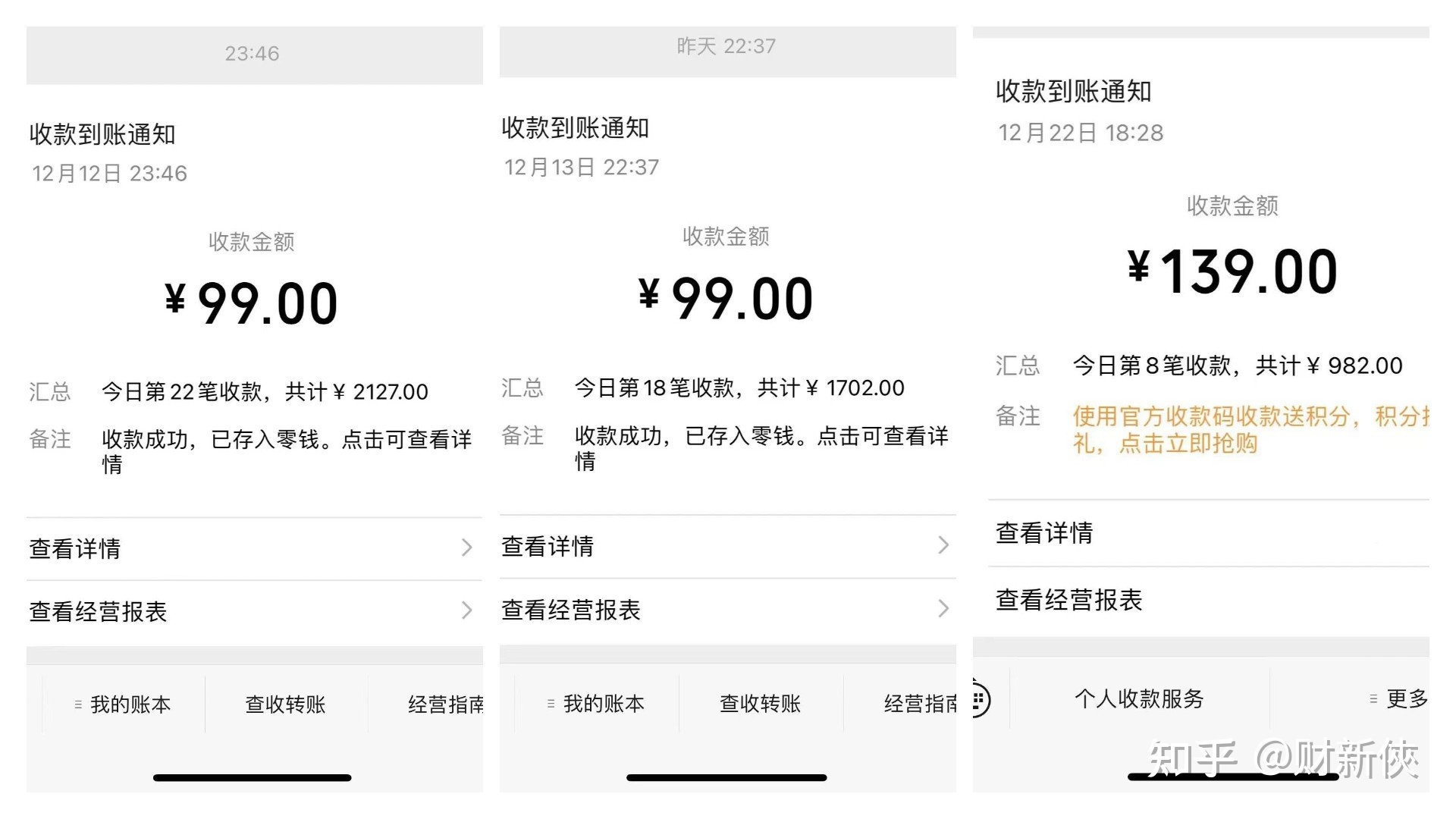Expand 查看详情 chevron in second panel
Image resolution: width=1456 pixels, height=819 pixels.
tap(943, 544)
